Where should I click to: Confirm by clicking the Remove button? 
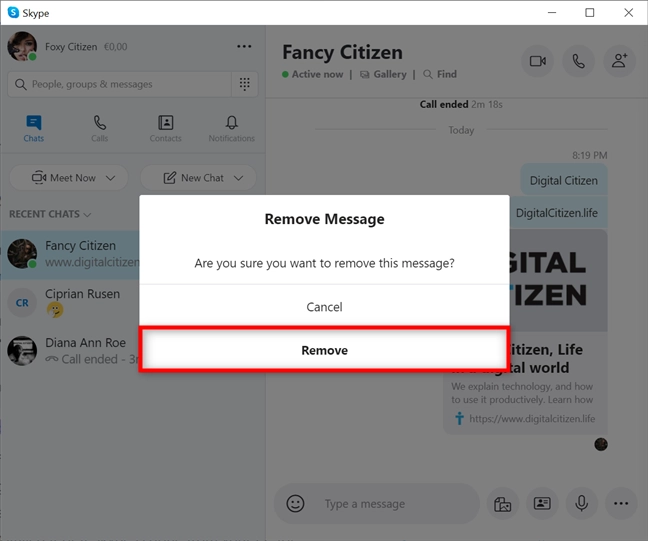(x=324, y=350)
